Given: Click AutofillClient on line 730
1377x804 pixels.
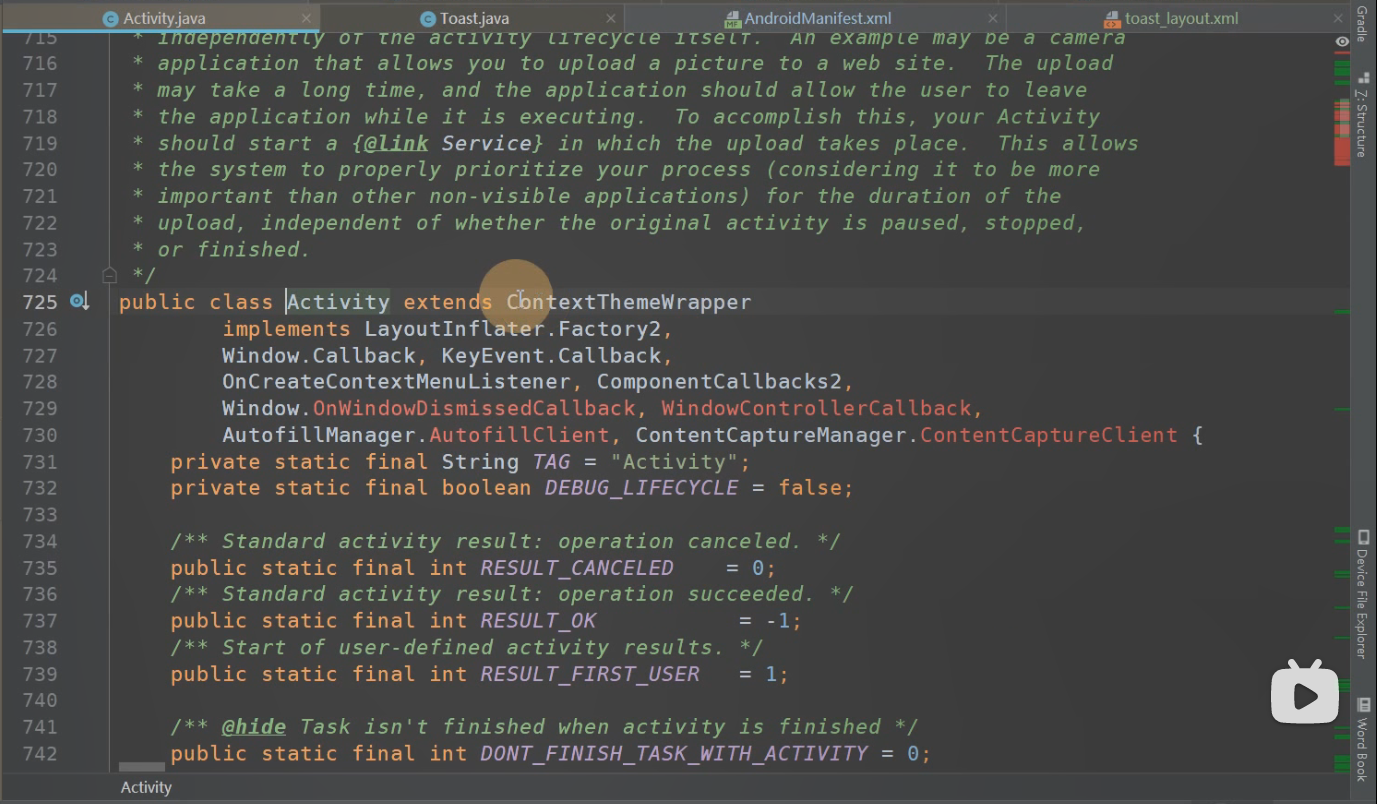Looking at the screenshot, I should [519, 435].
